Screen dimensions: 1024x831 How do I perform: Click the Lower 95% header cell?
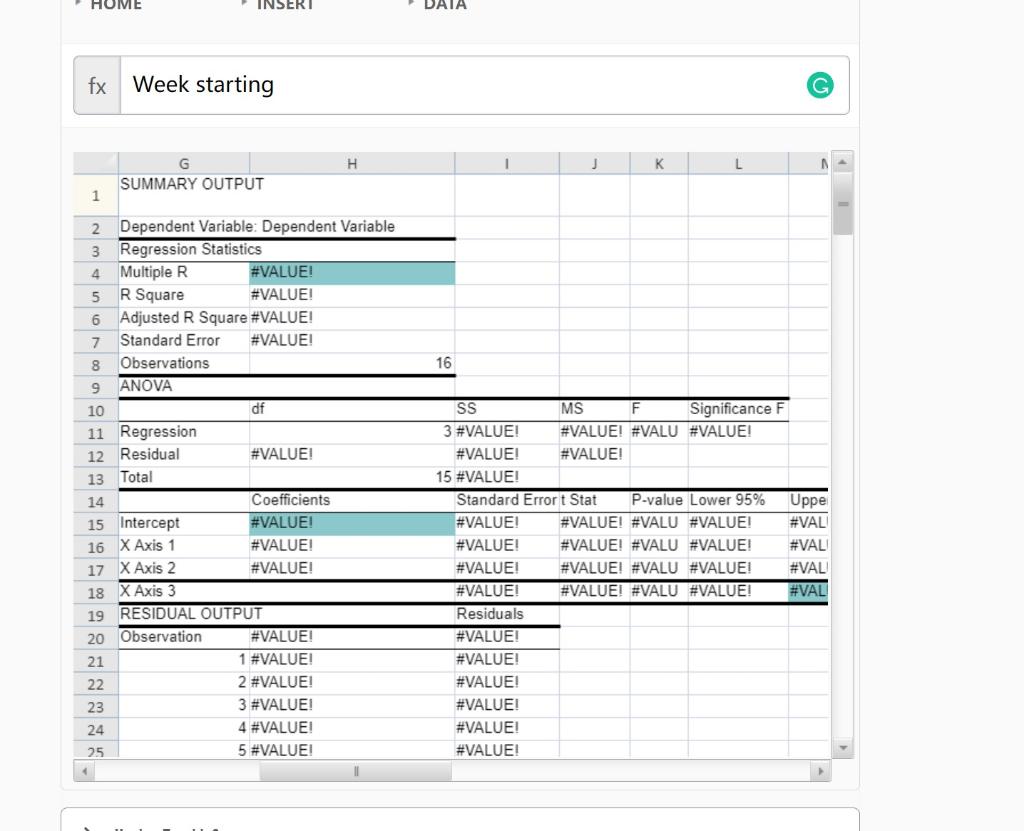(738, 501)
